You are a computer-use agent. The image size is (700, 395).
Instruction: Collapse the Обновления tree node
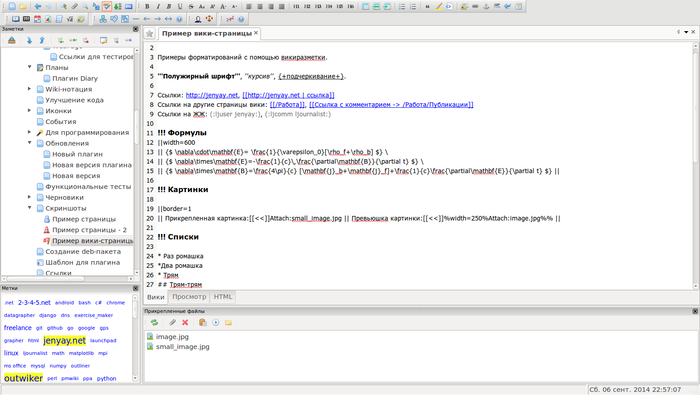coord(29,143)
